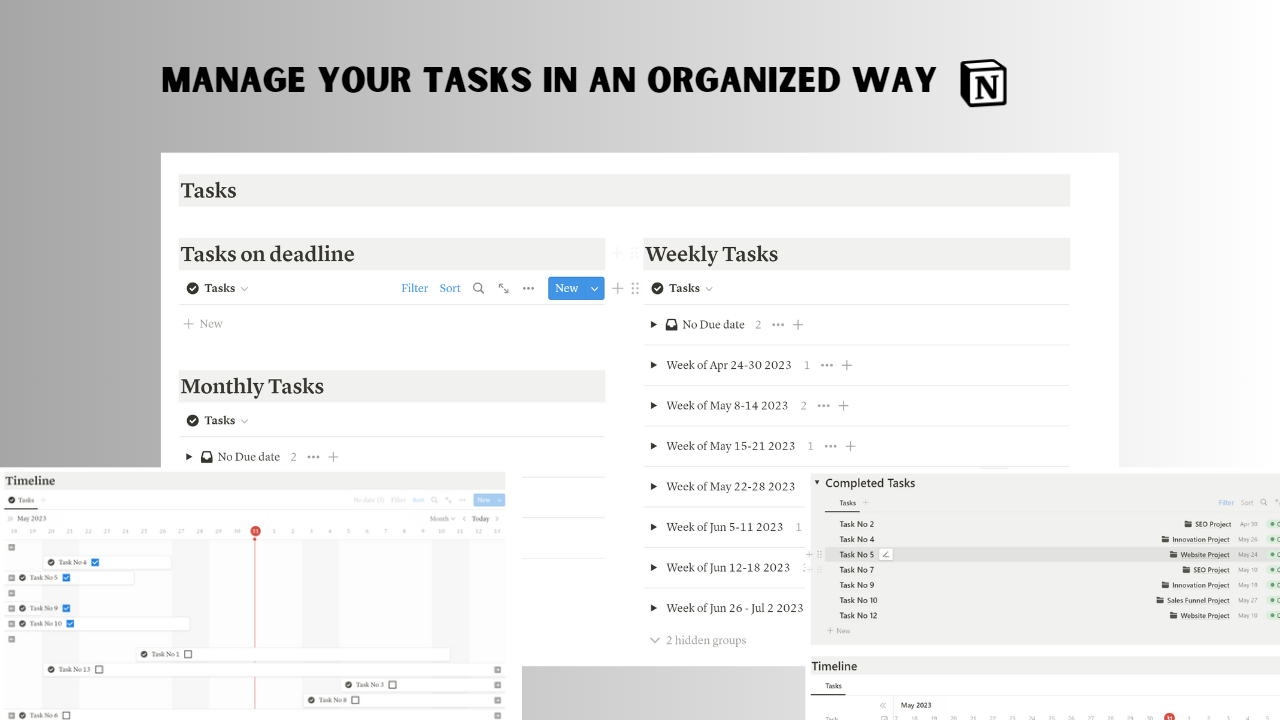The width and height of the screenshot is (1280, 720).
Task: Open options for Monthly No Due date group
Action: pyautogui.click(x=314, y=457)
